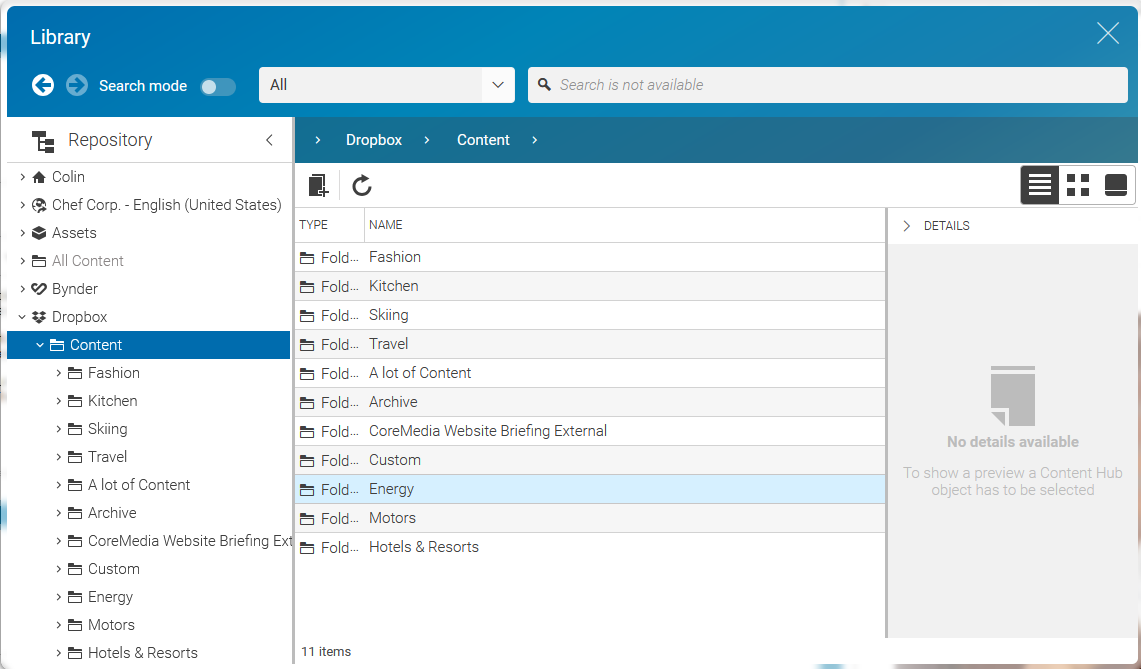The image size is (1141, 669).
Task: Select Content in the breadcrumb path
Action: pyautogui.click(x=483, y=140)
